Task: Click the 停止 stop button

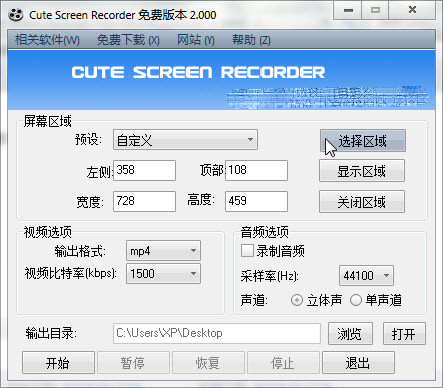Action: [x=283, y=363]
